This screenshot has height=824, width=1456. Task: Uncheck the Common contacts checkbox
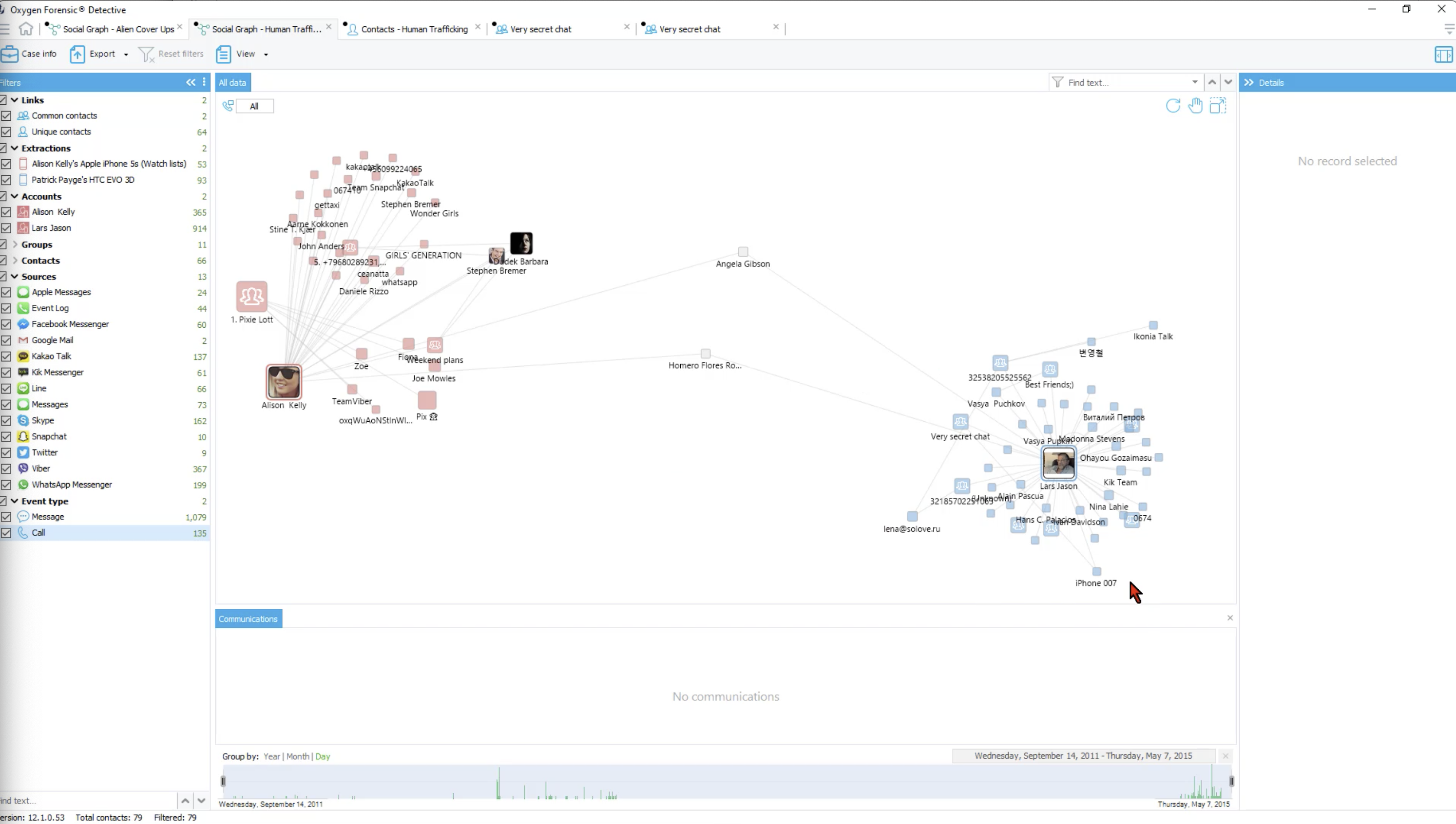point(6,115)
